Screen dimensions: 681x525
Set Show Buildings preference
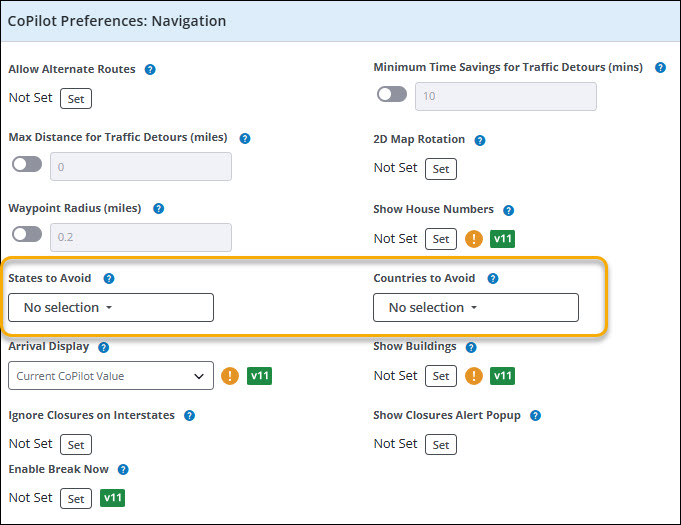440,376
